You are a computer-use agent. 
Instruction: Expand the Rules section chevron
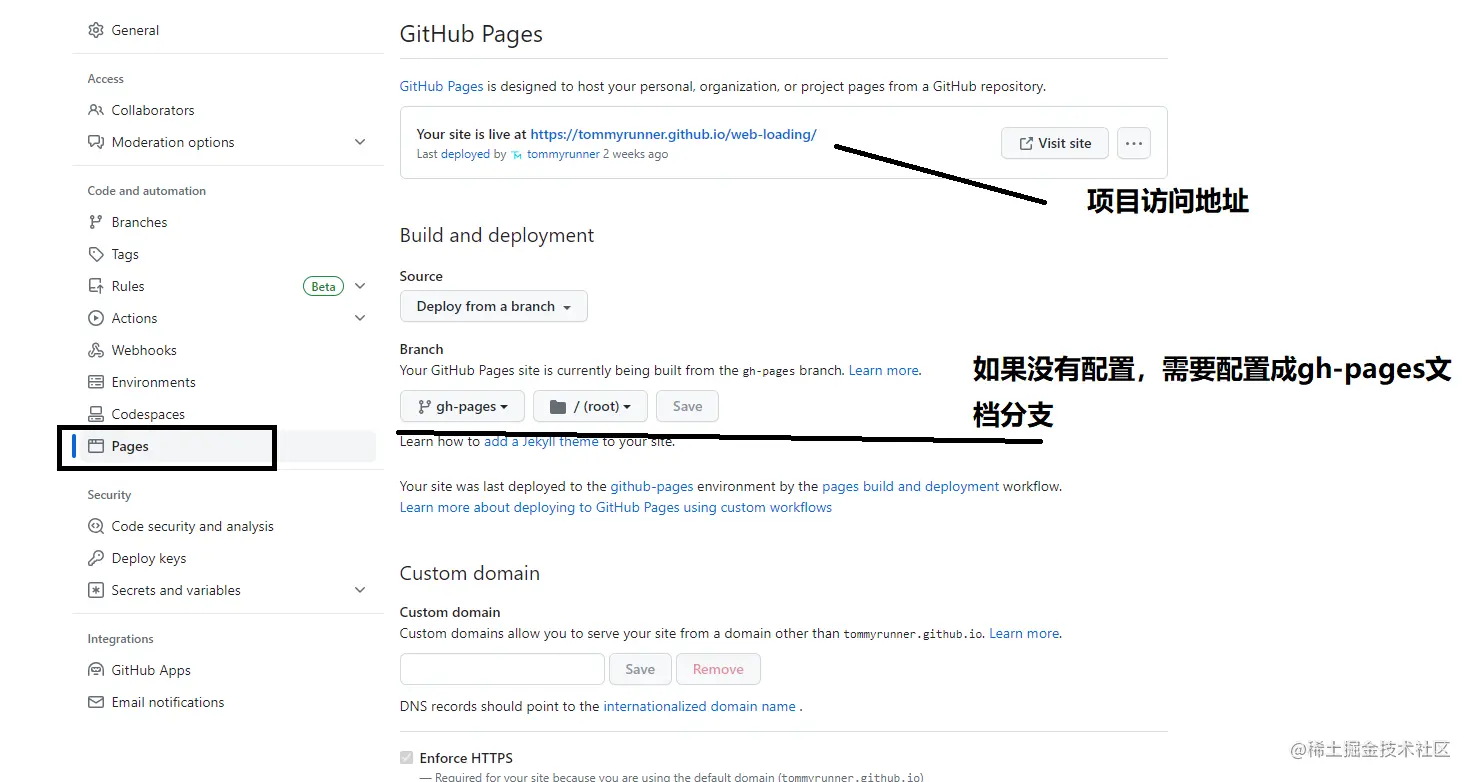tap(360, 286)
